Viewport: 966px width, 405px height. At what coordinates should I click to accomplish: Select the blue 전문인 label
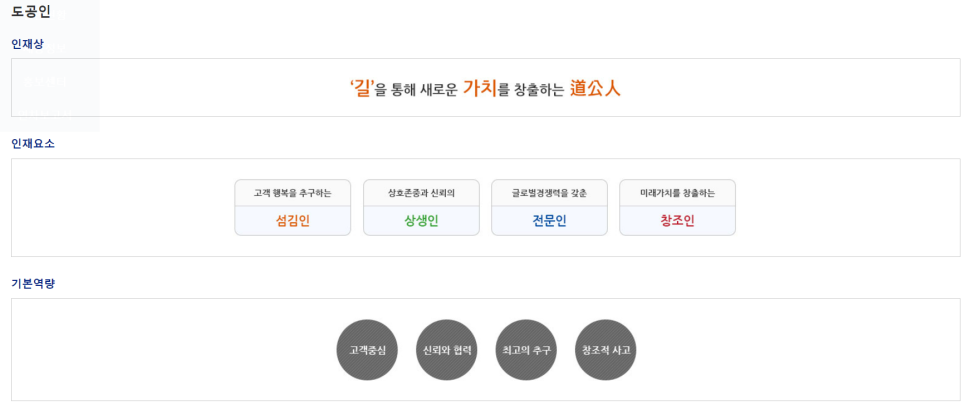point(549,221)
